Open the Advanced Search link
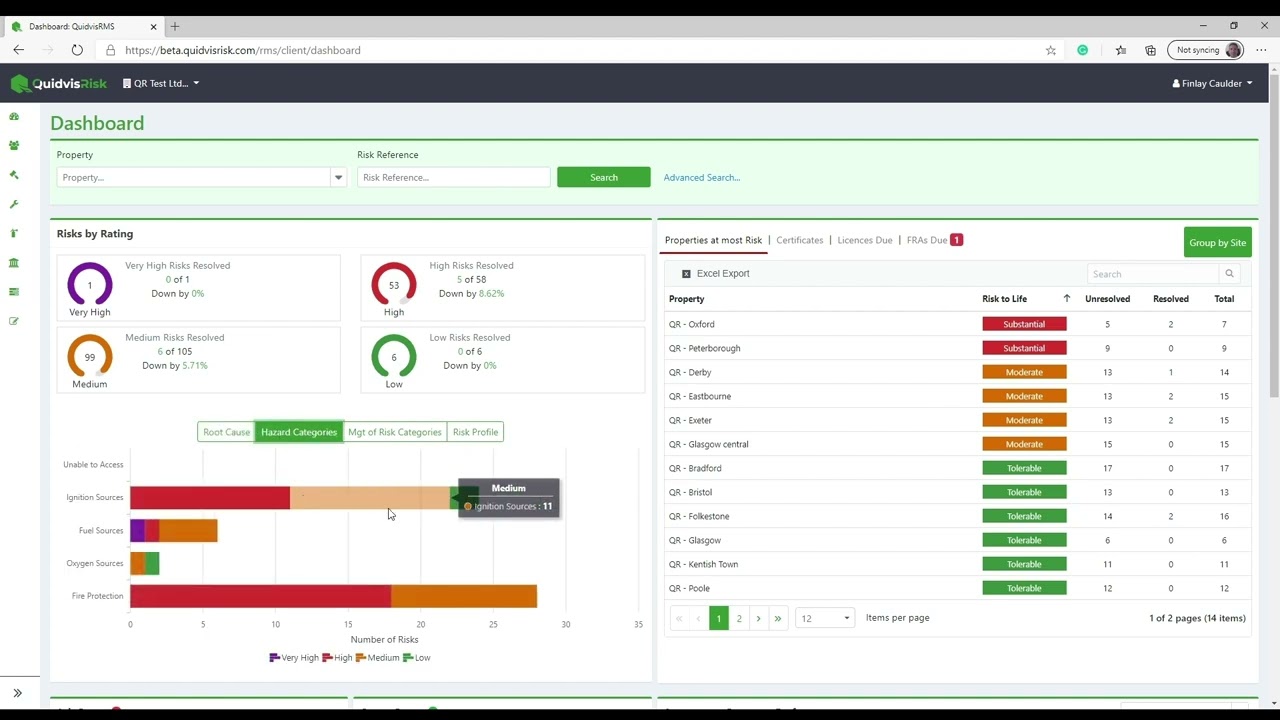Image resolution: width=1280 pixels, height=720 pixels. pyautogui.click(x=702, y=177)
